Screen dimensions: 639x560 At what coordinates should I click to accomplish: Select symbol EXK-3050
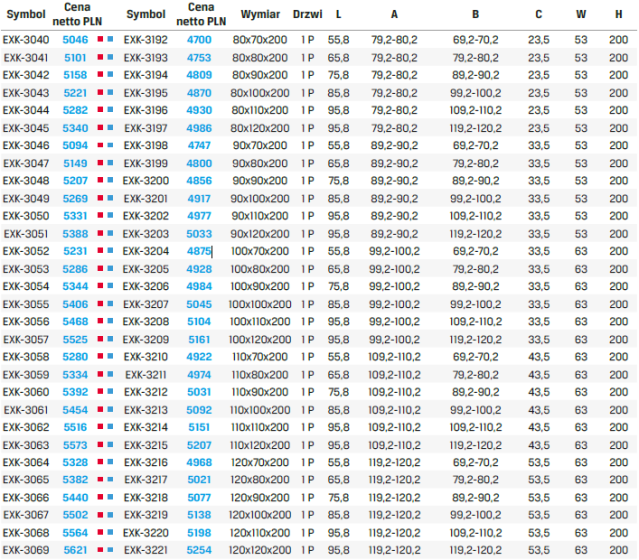(x=26, y=216)
